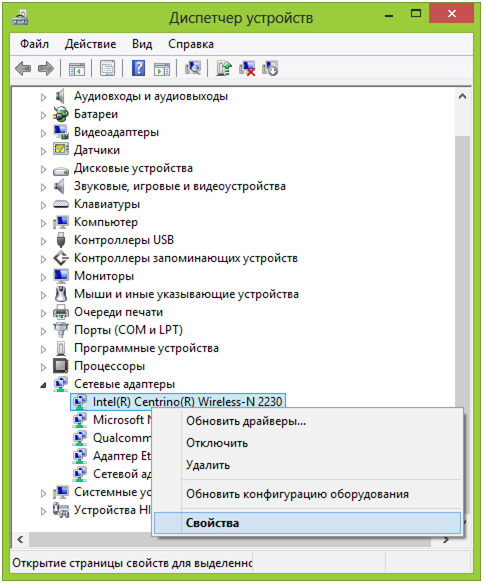The height and width of the screenshot is (583, 483).
Task: Choose Свойства in the context menu
Action: (x=307, y=523)
